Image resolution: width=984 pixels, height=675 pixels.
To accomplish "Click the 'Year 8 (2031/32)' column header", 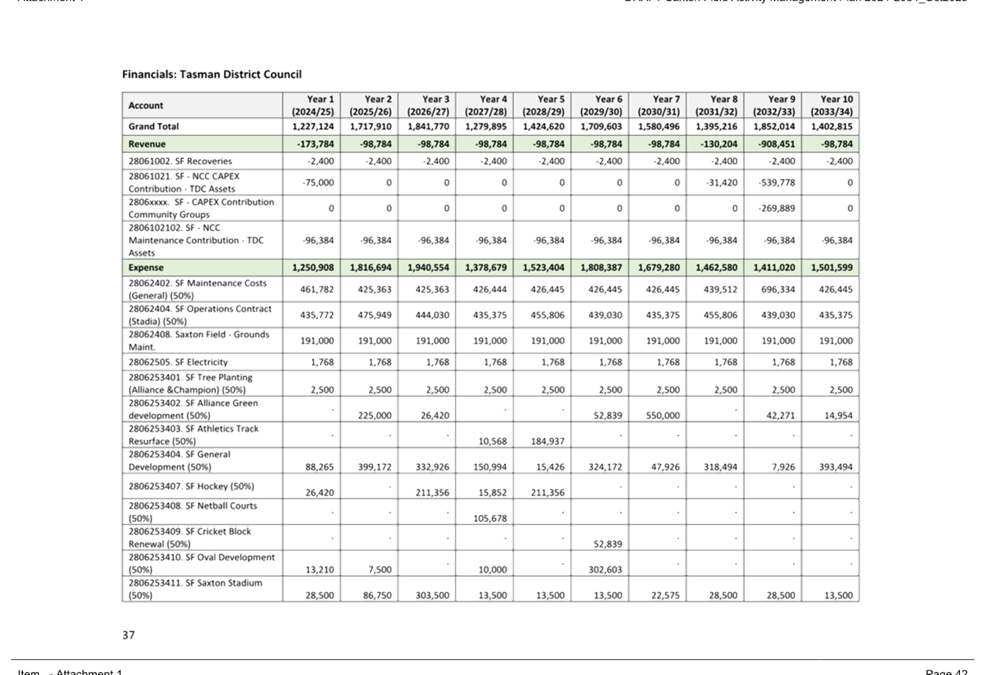I will pyautogui.click(x=717, y=105).
